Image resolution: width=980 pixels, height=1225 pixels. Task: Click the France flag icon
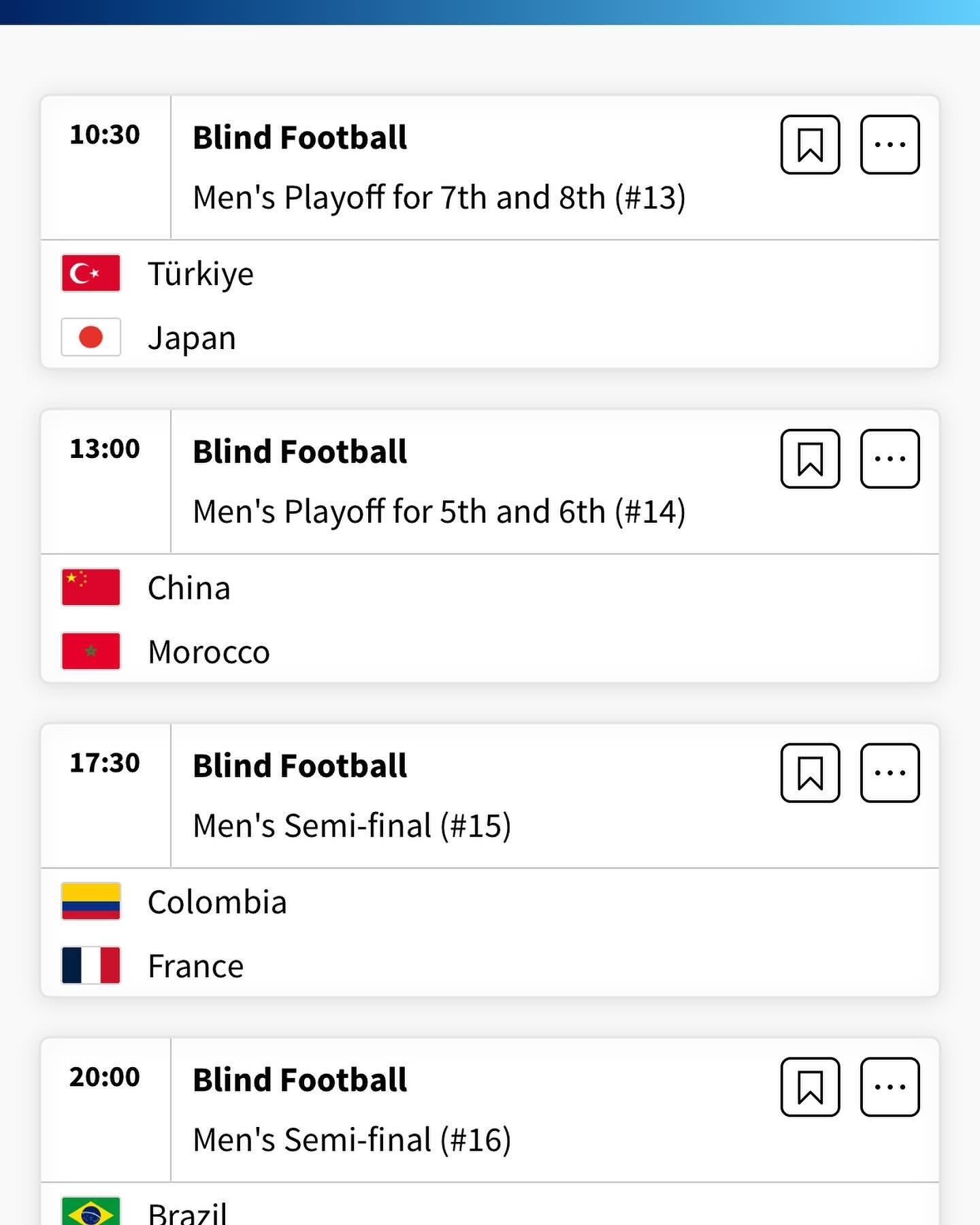click(91, 965)
